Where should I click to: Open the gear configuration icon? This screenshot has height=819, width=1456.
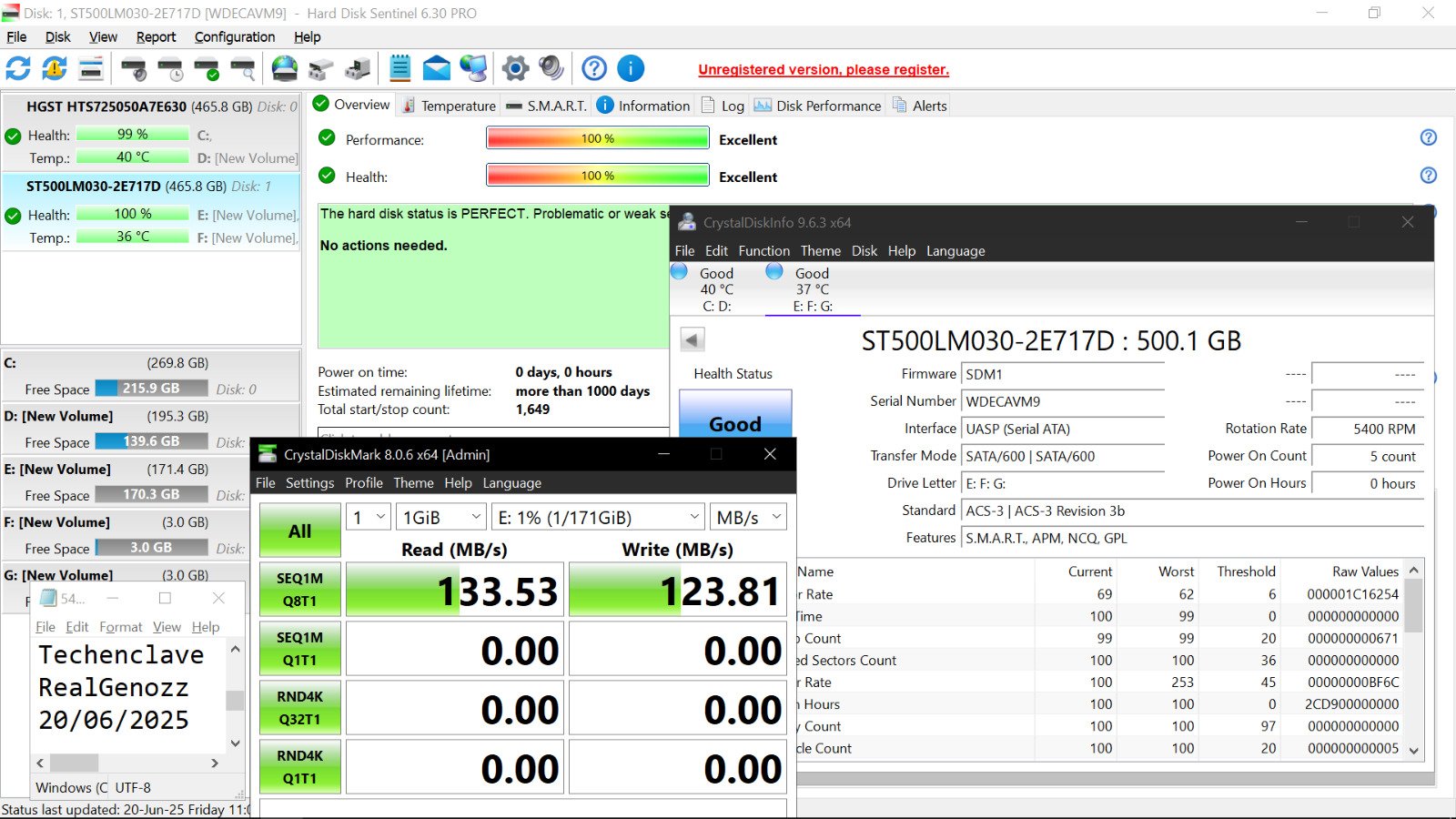(x=515, y=68)
